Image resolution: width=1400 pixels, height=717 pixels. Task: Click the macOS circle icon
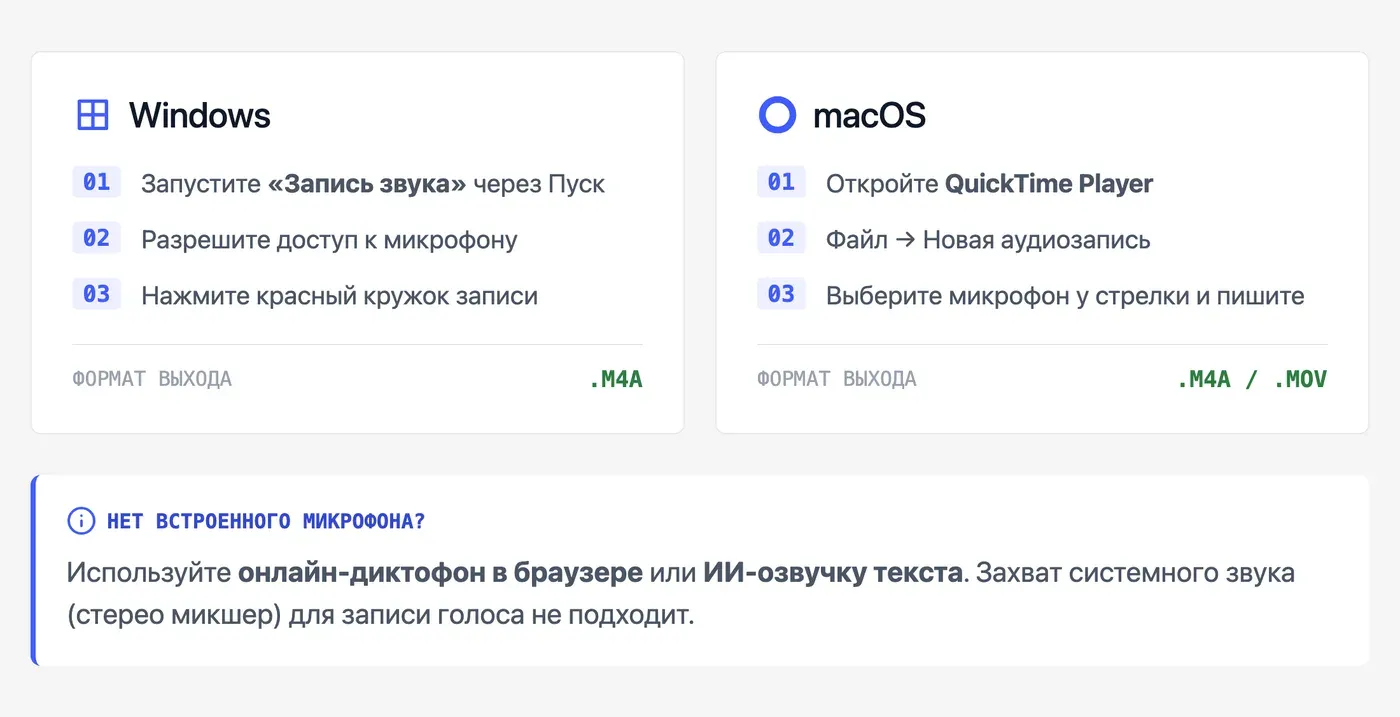click(x=777, y=115)
